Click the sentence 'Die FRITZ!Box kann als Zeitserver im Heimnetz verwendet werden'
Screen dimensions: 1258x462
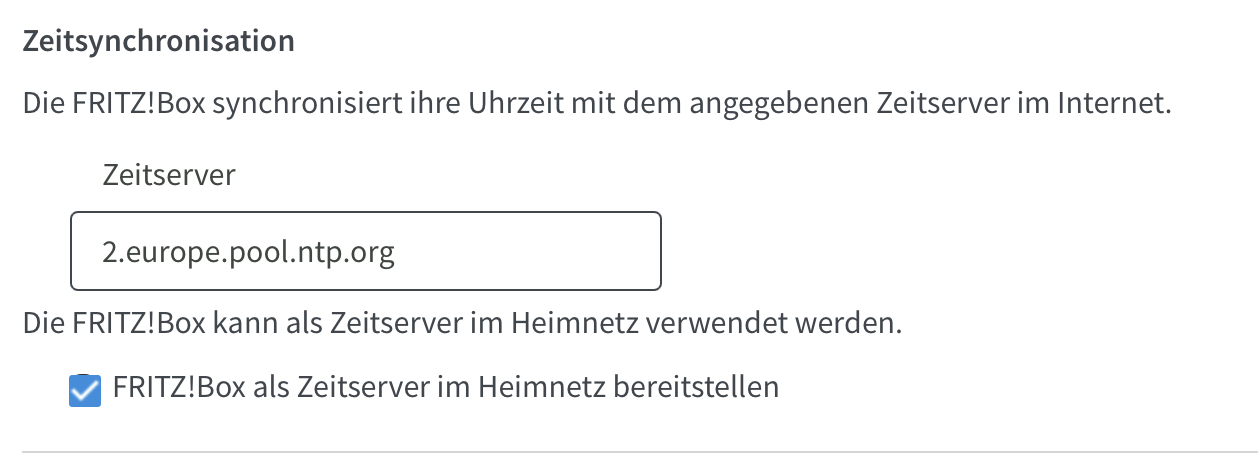pos(462,324)
